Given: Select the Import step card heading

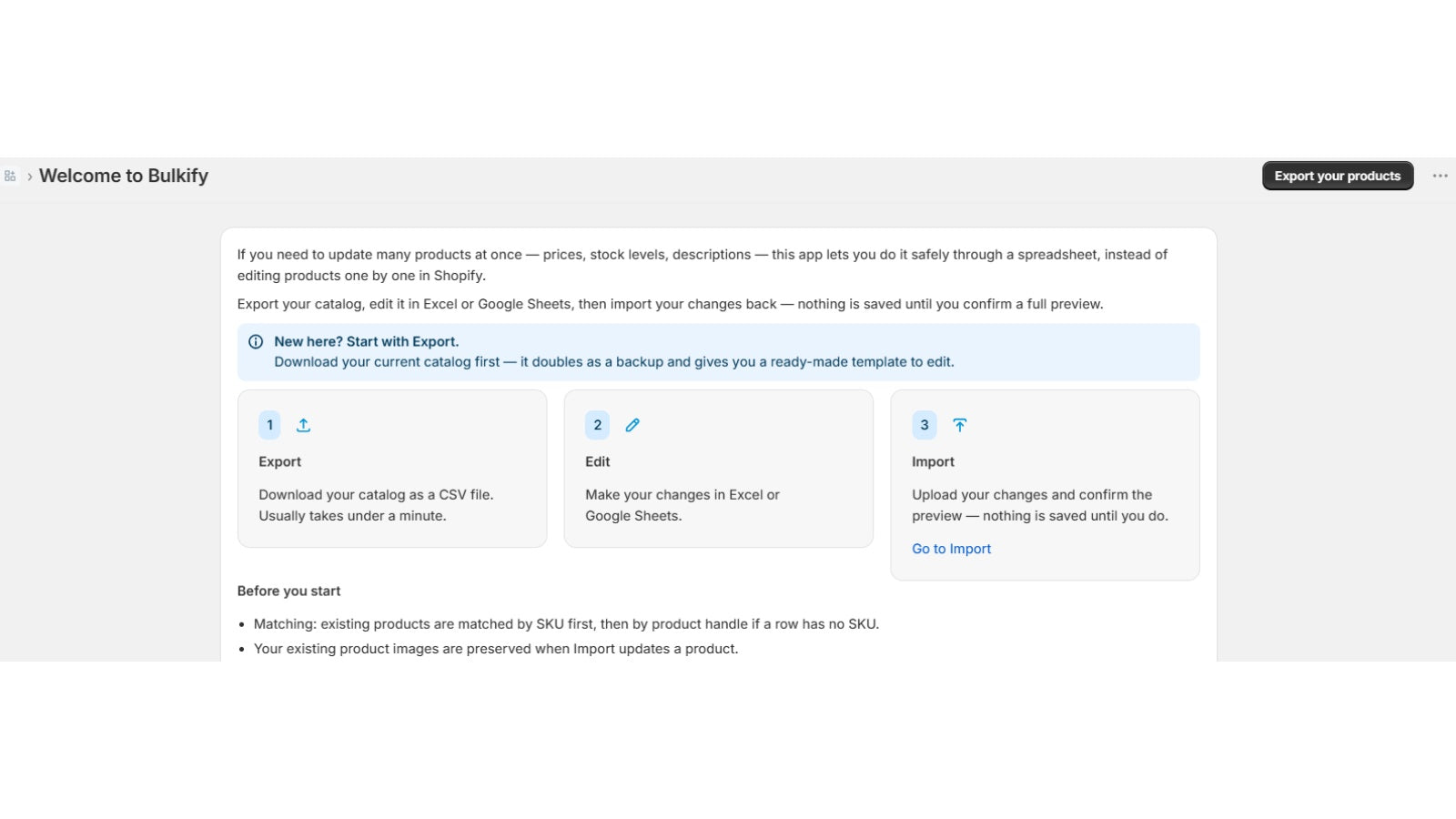Looking at the screenshot, I should tap(933, 461).
